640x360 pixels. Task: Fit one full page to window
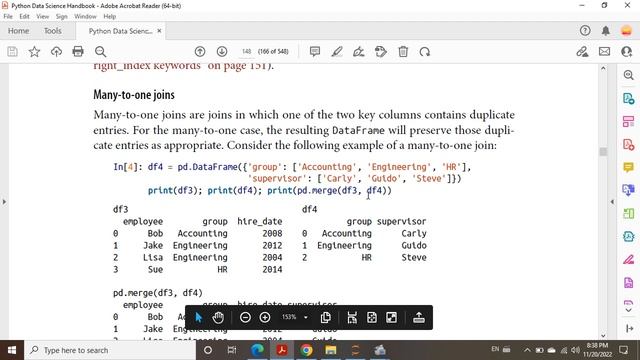(x=372, y=317)
